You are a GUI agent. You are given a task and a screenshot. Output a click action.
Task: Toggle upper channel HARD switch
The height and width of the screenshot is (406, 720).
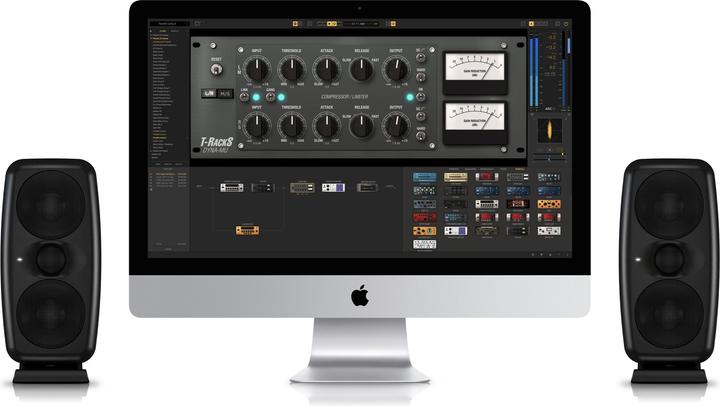click(x=420, y=77)
